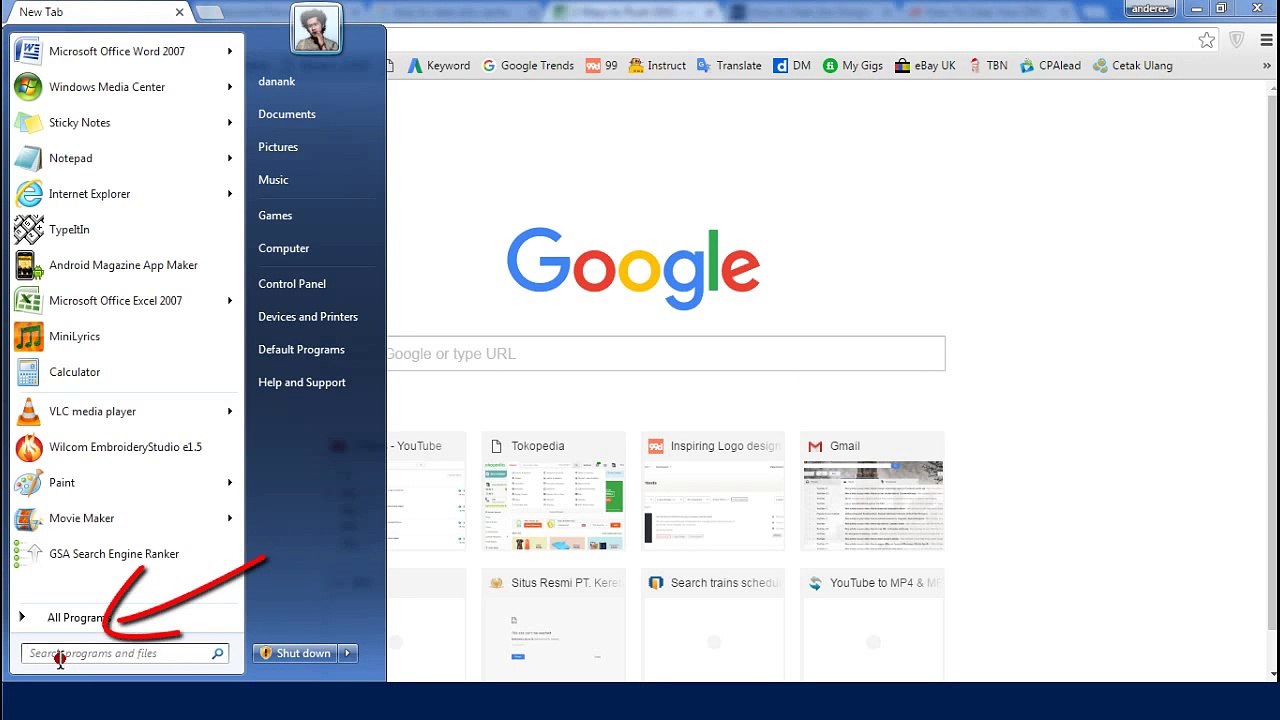
Task: Open the Instruct bookmark
Action: coord(658,66)
